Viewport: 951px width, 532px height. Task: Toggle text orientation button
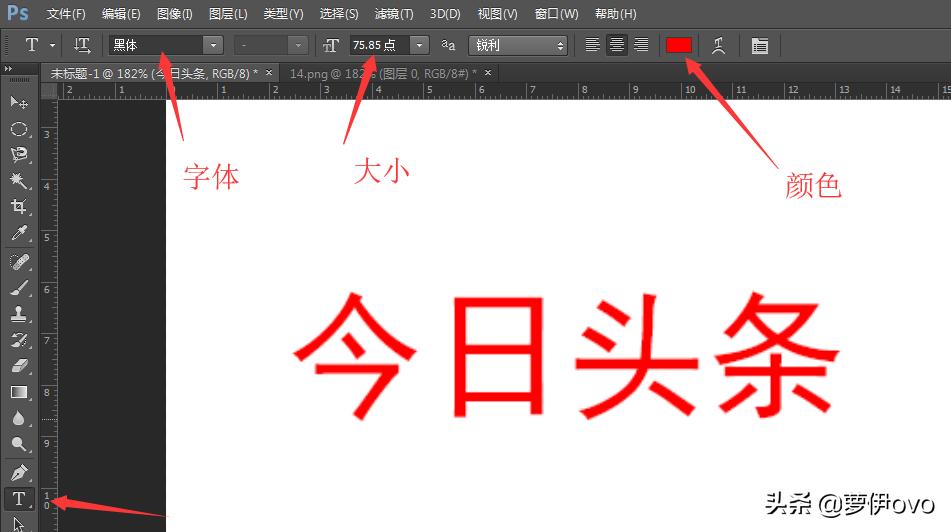(x=82, y=45)
